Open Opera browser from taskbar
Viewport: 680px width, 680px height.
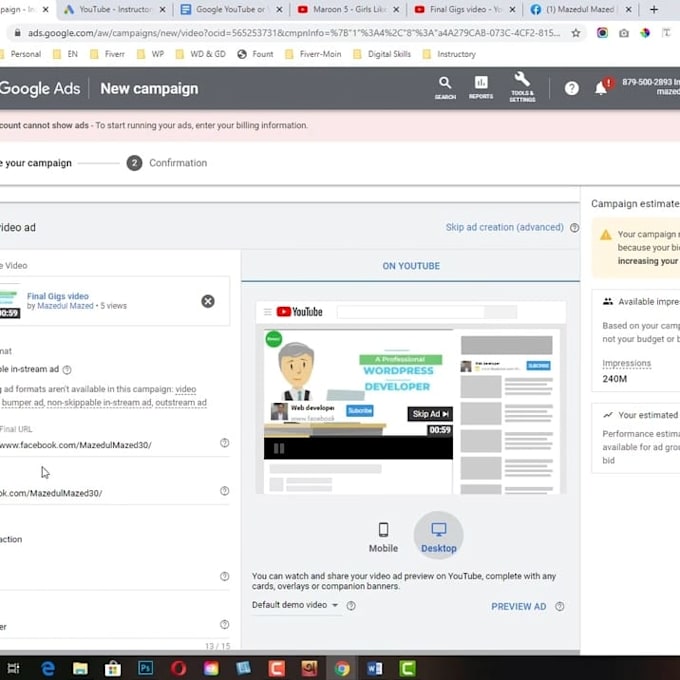[178, 668]
